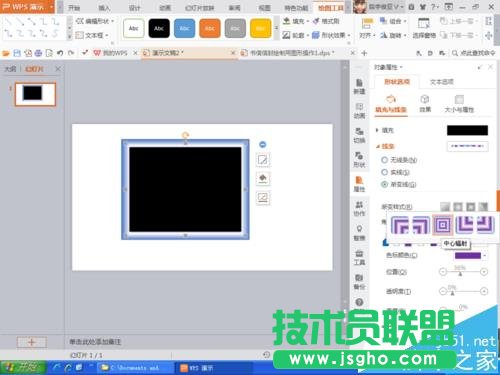
Task: Open the 插入 insert ribbon tab
Action: pyautogui.click(x=104, y=7)
